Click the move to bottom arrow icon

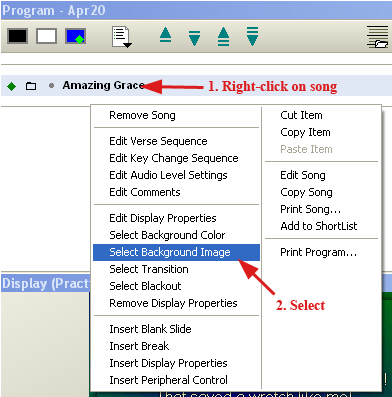[x=252, y=36]
